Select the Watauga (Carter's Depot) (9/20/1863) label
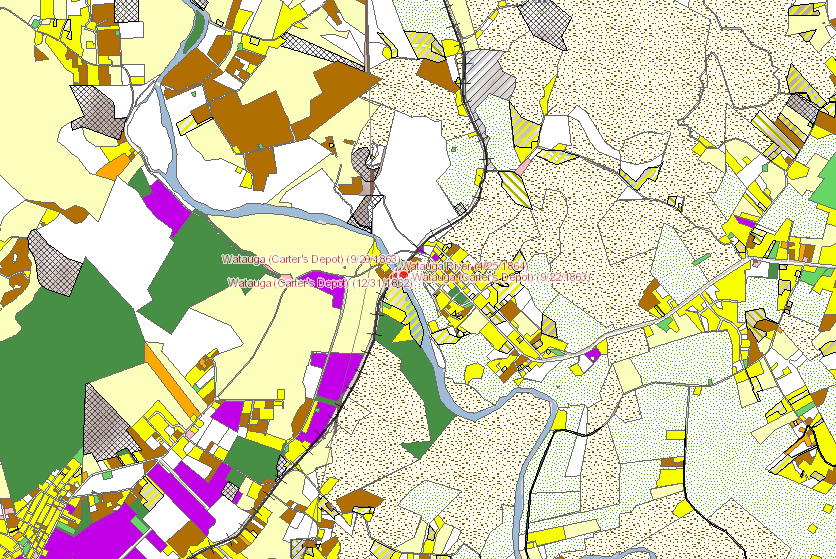 click(311, 259)
